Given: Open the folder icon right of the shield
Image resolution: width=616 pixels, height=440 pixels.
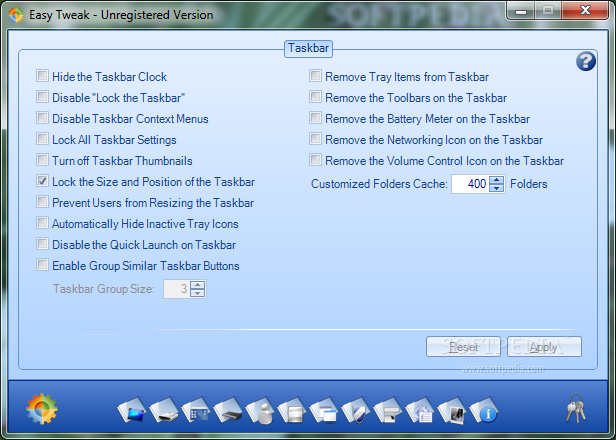Looking at the screenshot, I should pos(389,410).
